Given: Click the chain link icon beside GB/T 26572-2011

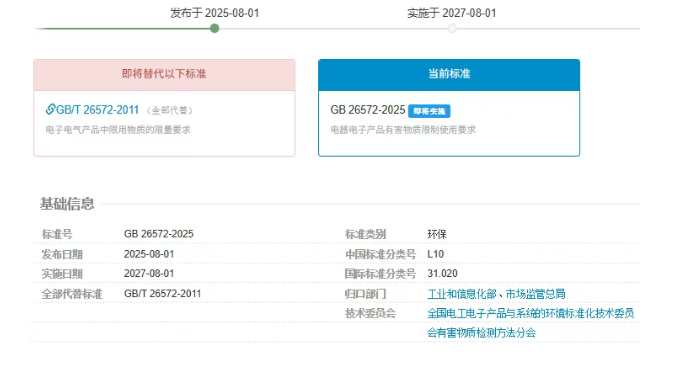Looking at the screenshot, I should [50, 109].
